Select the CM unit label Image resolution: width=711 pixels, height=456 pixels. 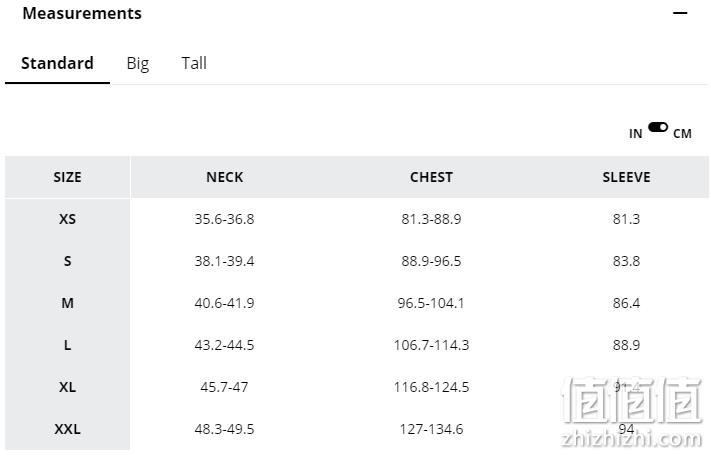pyautogui.click(x=682, y=134)
